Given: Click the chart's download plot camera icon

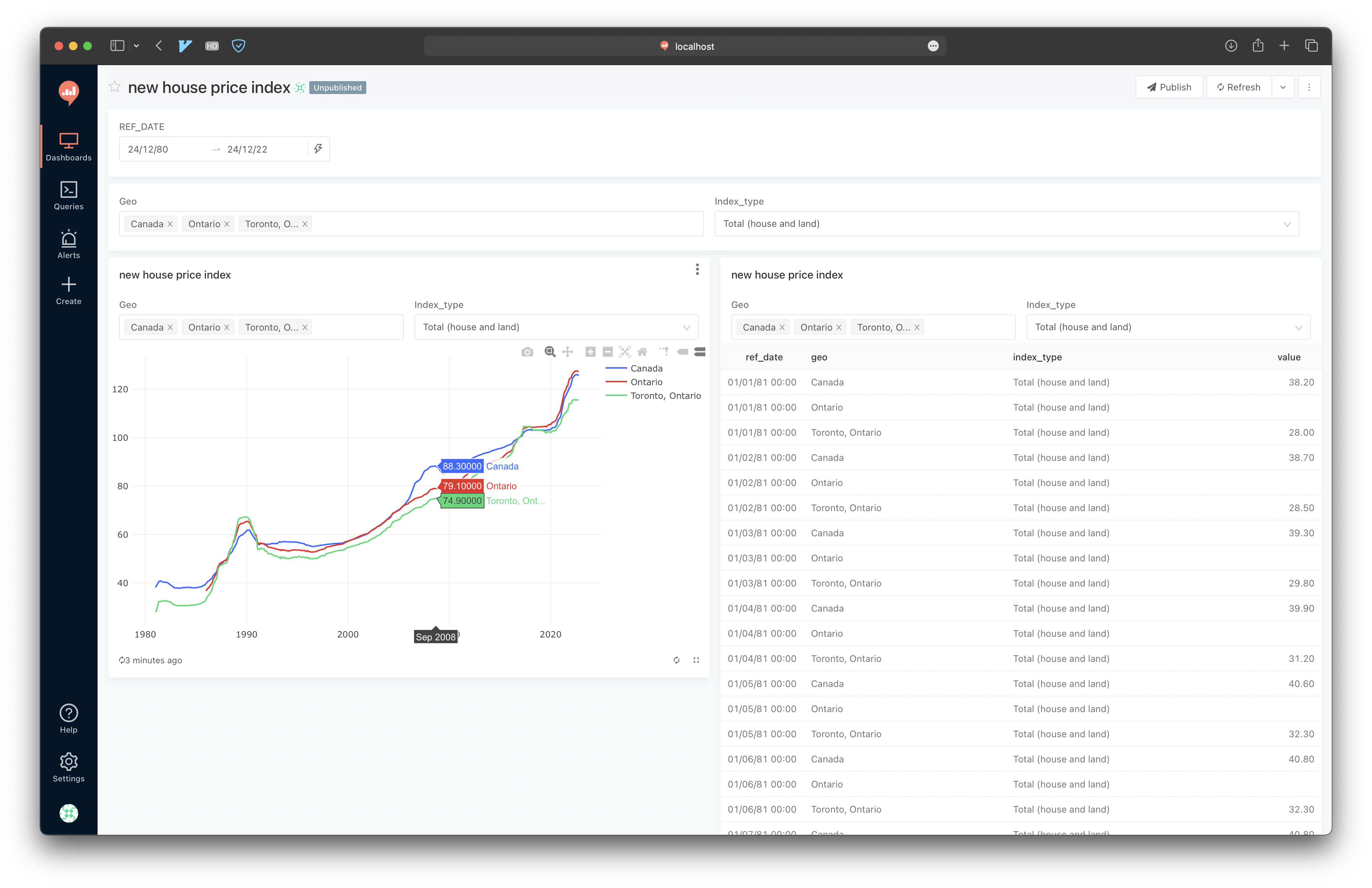Looking at the screenshot, I should [x=527, y=352].
